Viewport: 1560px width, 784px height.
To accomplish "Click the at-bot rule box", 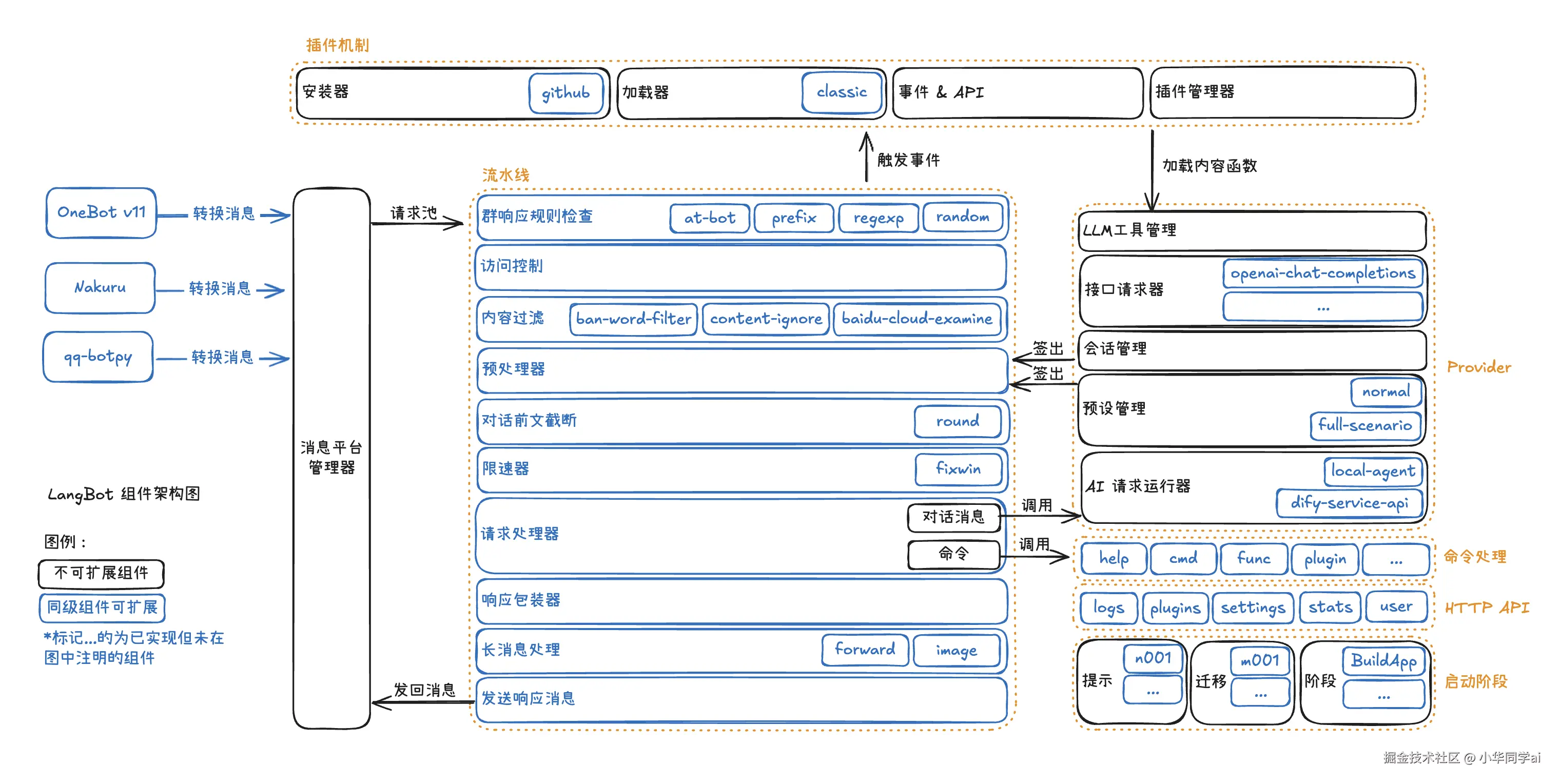I will click(709, 218).
